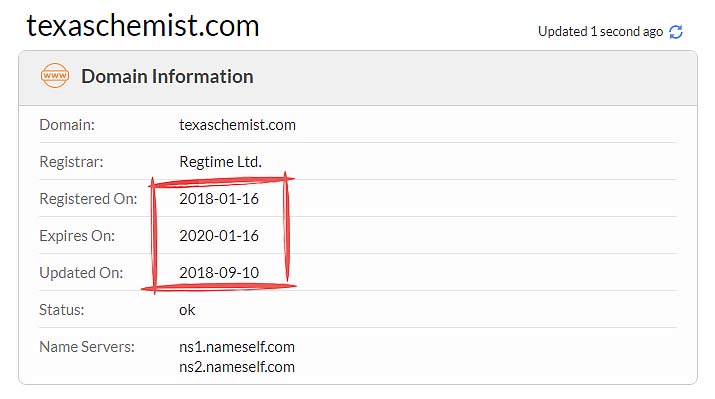Click the 2018-09-10 updated date

click(x=219, y=273)
